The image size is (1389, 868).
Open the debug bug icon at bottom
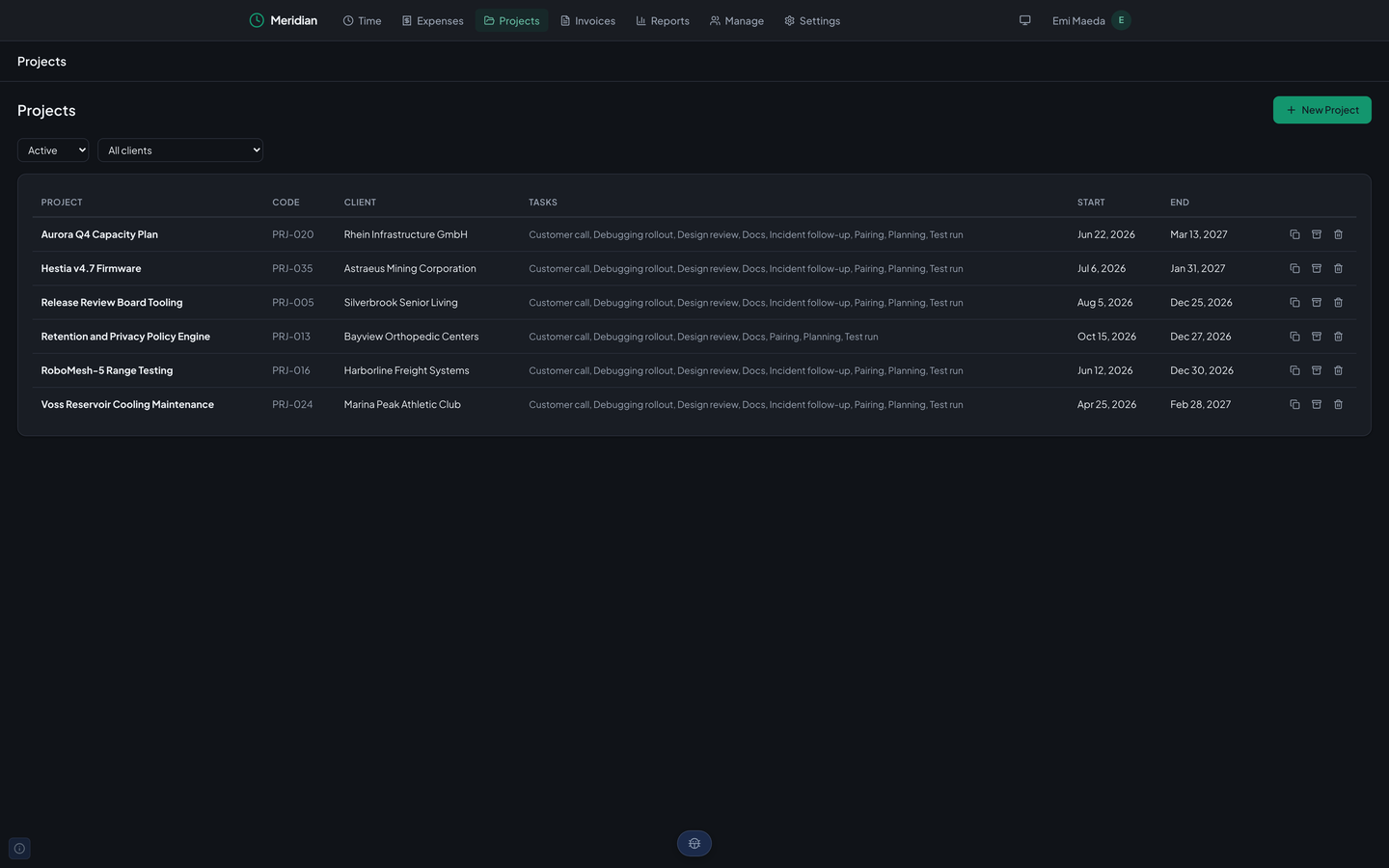(694, 843)
